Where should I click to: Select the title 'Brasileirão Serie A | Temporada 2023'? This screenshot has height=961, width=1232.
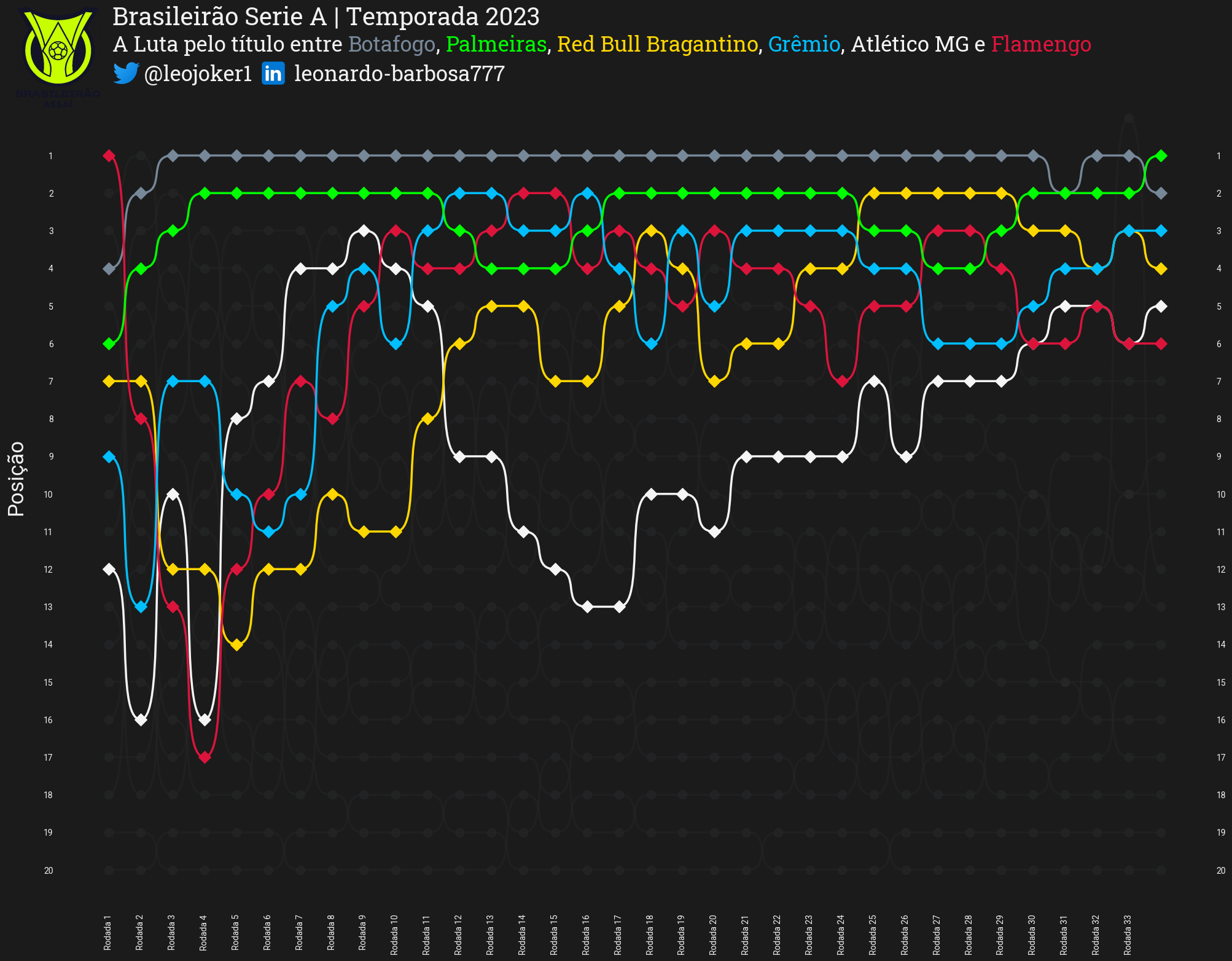326,17
